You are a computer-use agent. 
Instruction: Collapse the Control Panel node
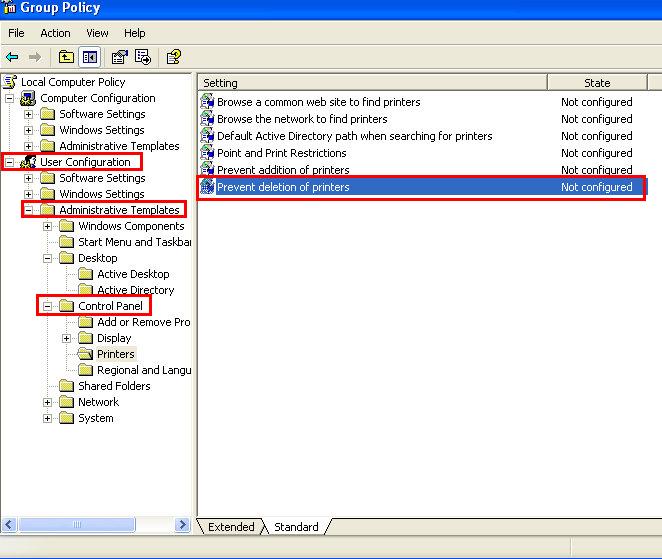click(47, 306)
